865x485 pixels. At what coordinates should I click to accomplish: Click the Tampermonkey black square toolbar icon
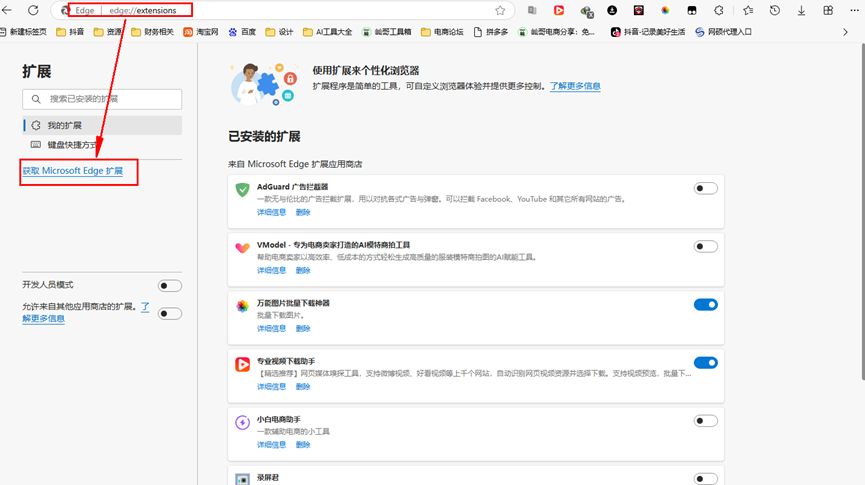pos(692,10)
